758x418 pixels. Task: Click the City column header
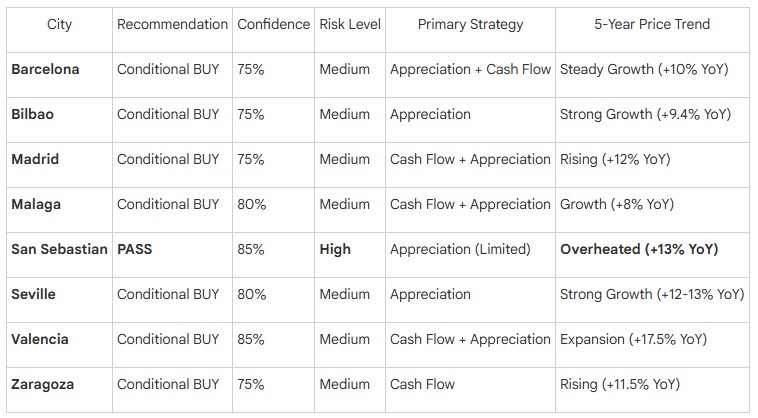click(59, 24)
